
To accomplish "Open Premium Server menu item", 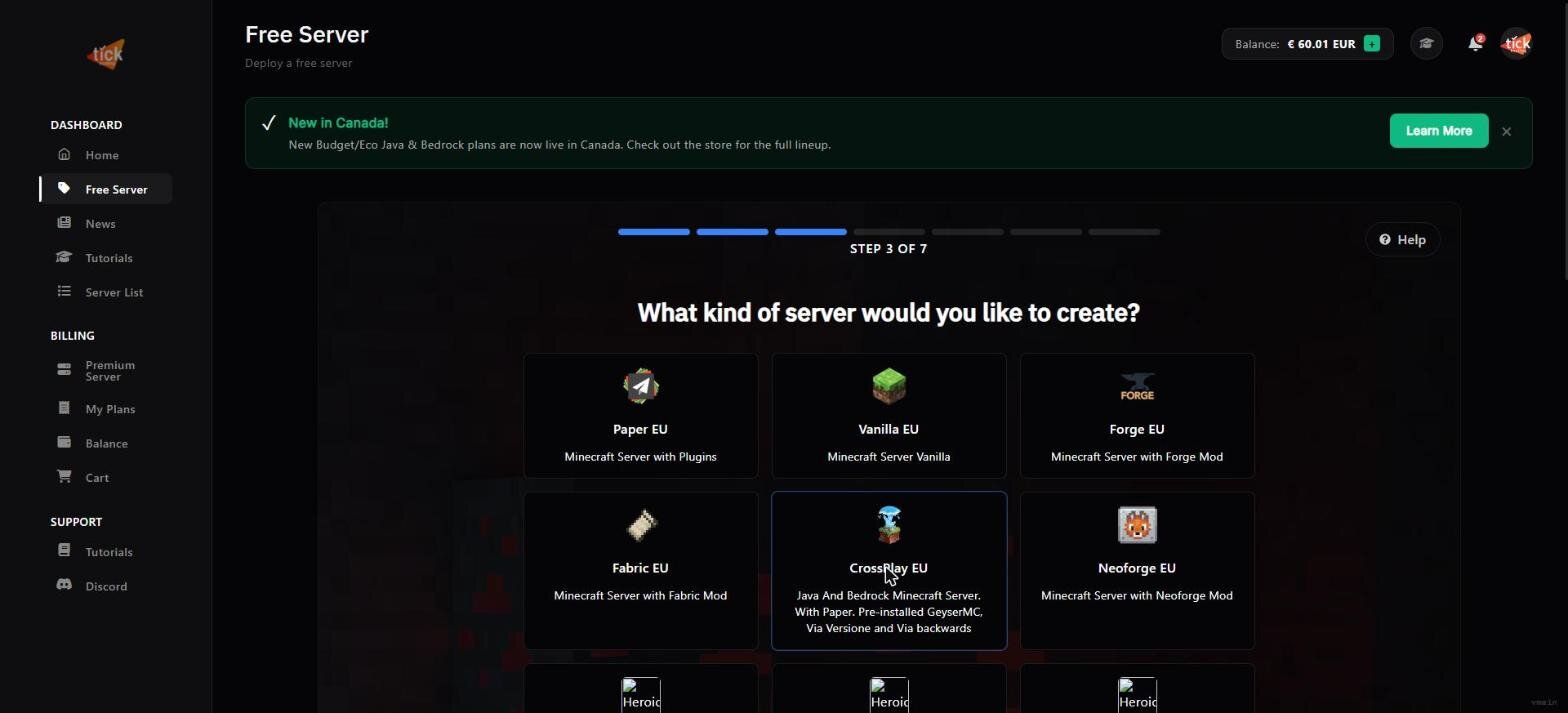I will click(105, 371).
